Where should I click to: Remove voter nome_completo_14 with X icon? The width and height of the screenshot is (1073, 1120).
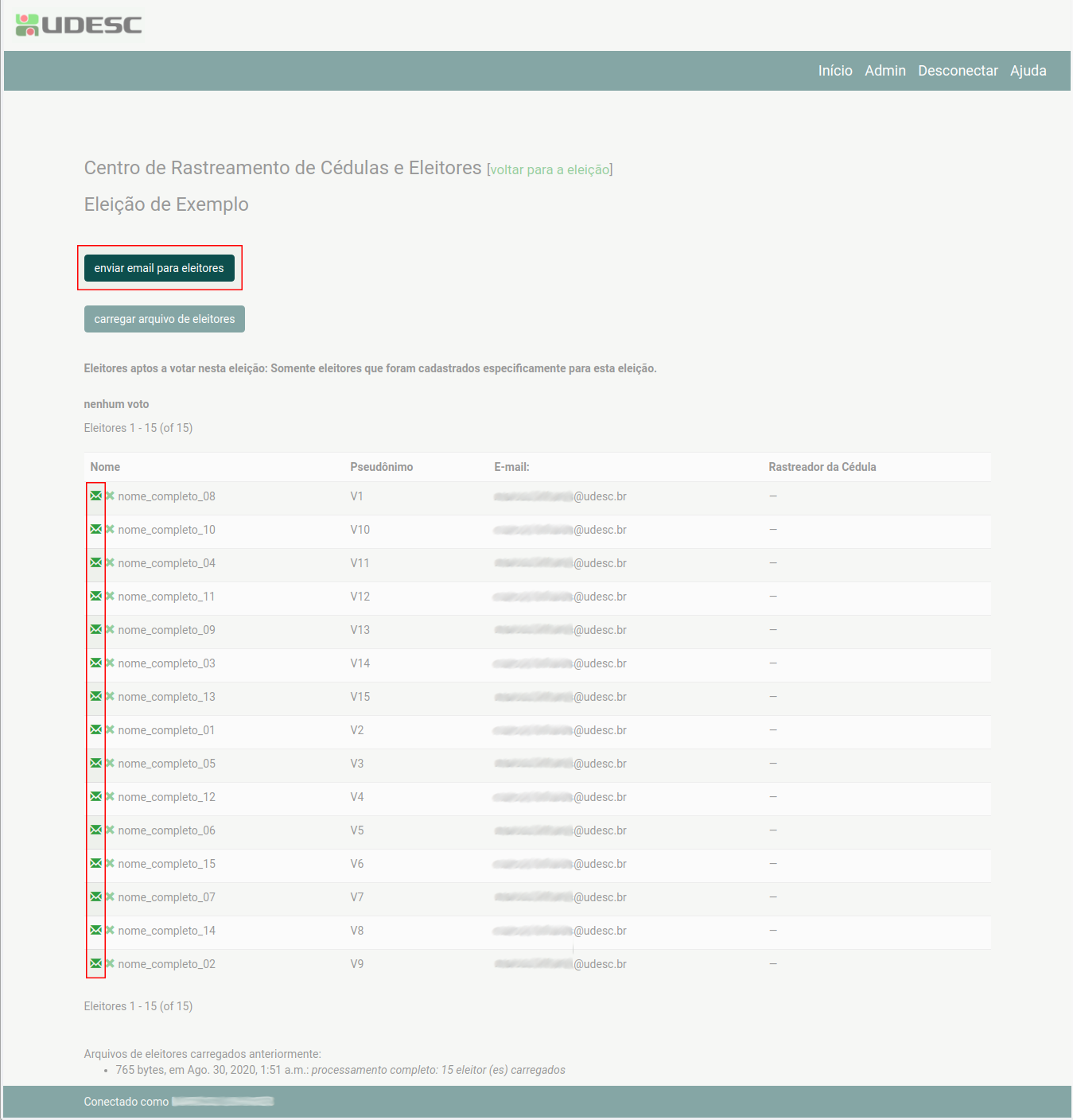[x=111, y=930]
